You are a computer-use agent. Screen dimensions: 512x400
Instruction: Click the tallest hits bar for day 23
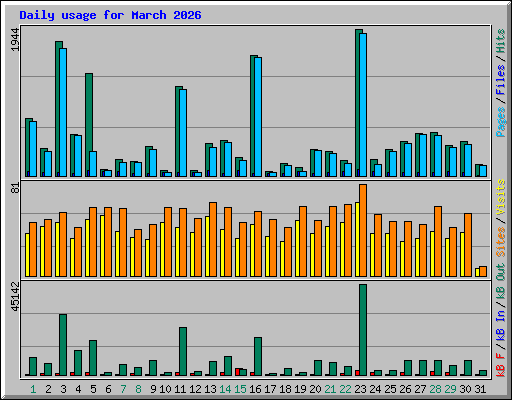[x=357, y=103]
